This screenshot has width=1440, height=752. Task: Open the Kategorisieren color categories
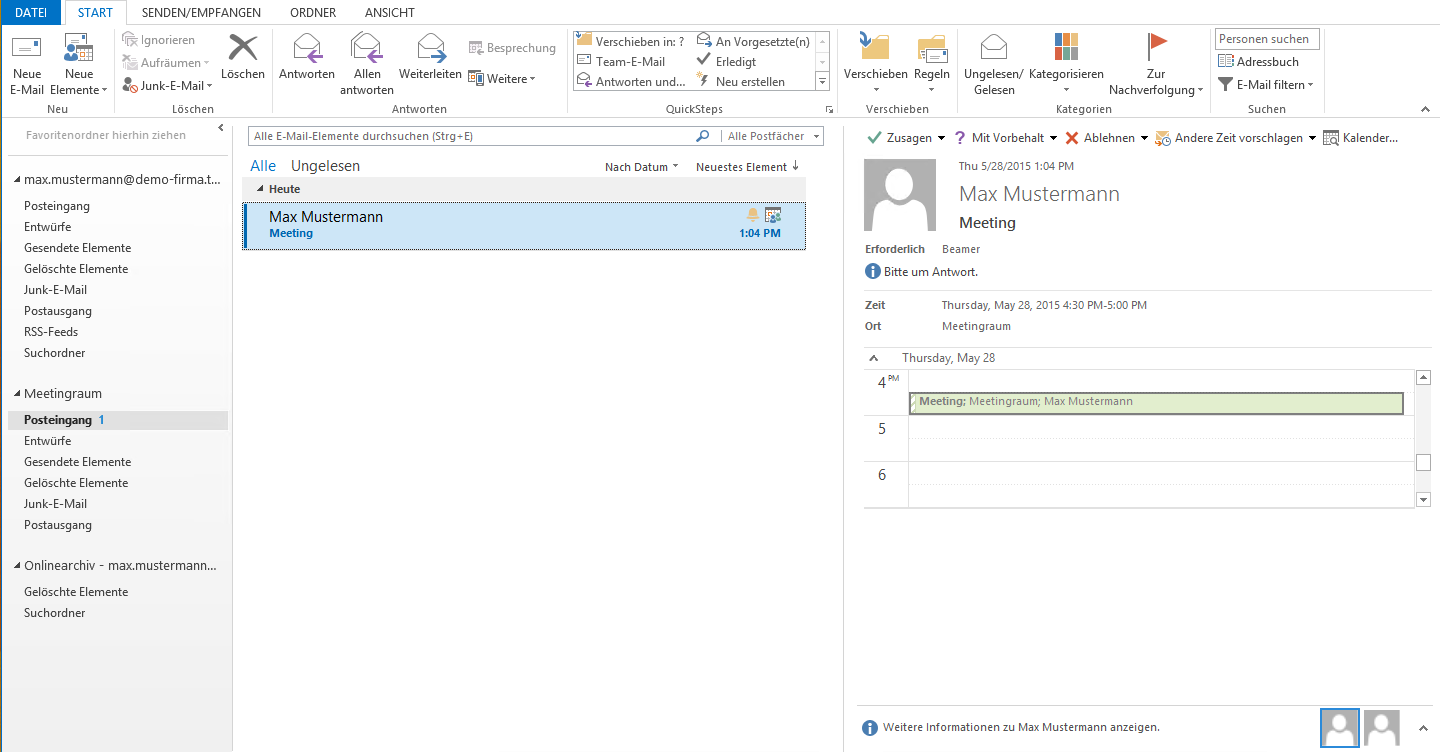[1066, 65]
